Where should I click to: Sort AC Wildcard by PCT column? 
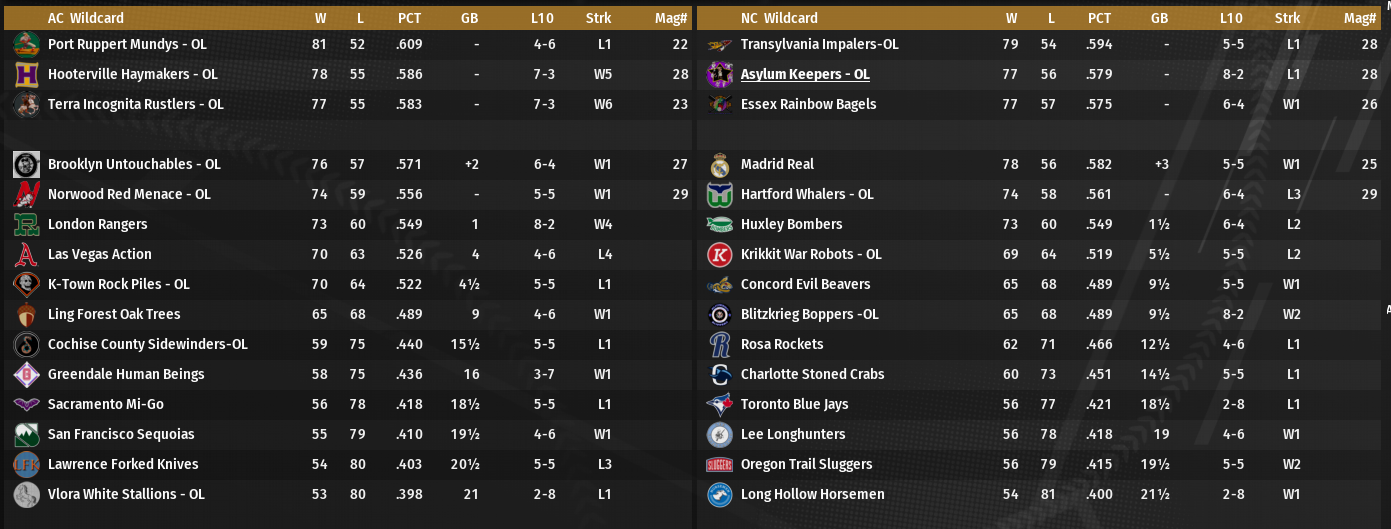[409, 18]
